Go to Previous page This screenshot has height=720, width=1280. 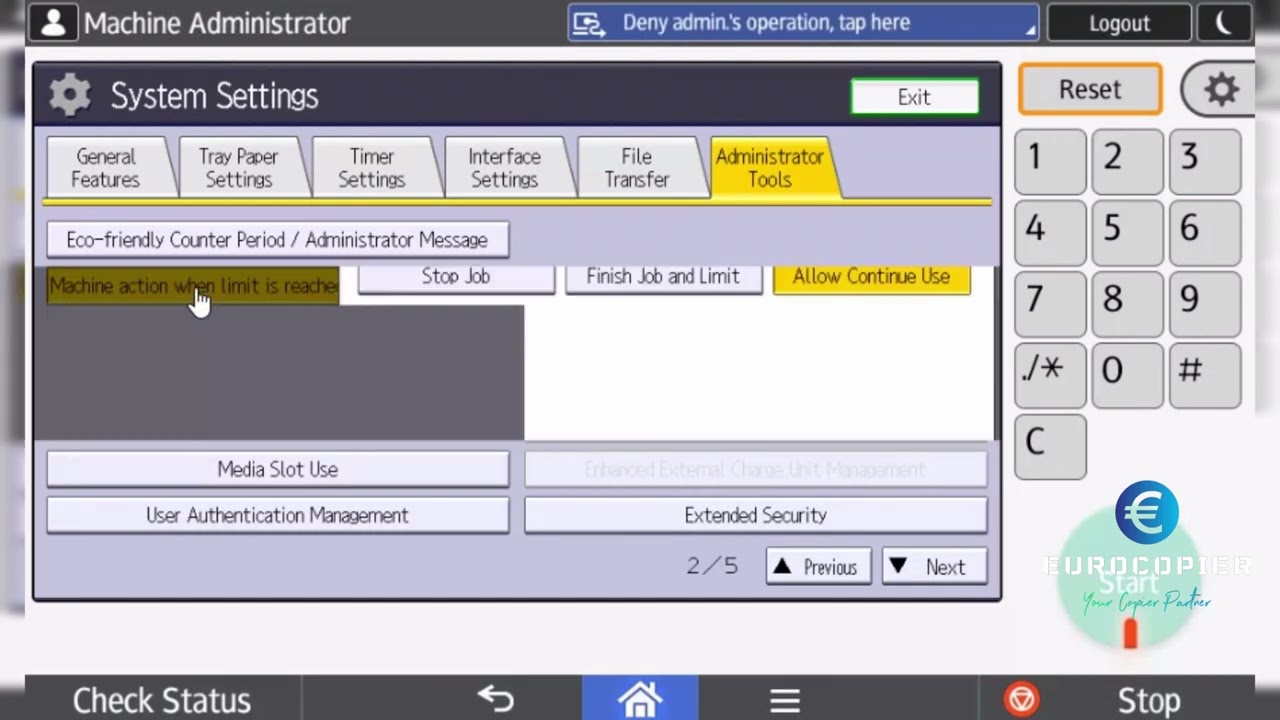coord(818,567)
